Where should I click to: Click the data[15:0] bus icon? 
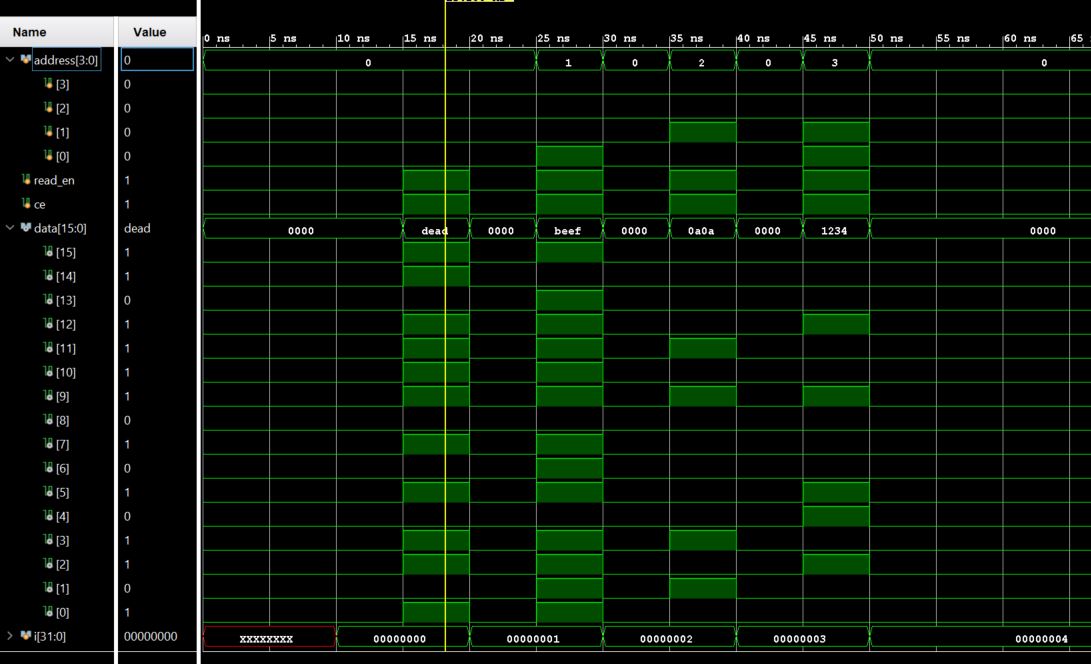pyautogui.click(x=26, y=228)
